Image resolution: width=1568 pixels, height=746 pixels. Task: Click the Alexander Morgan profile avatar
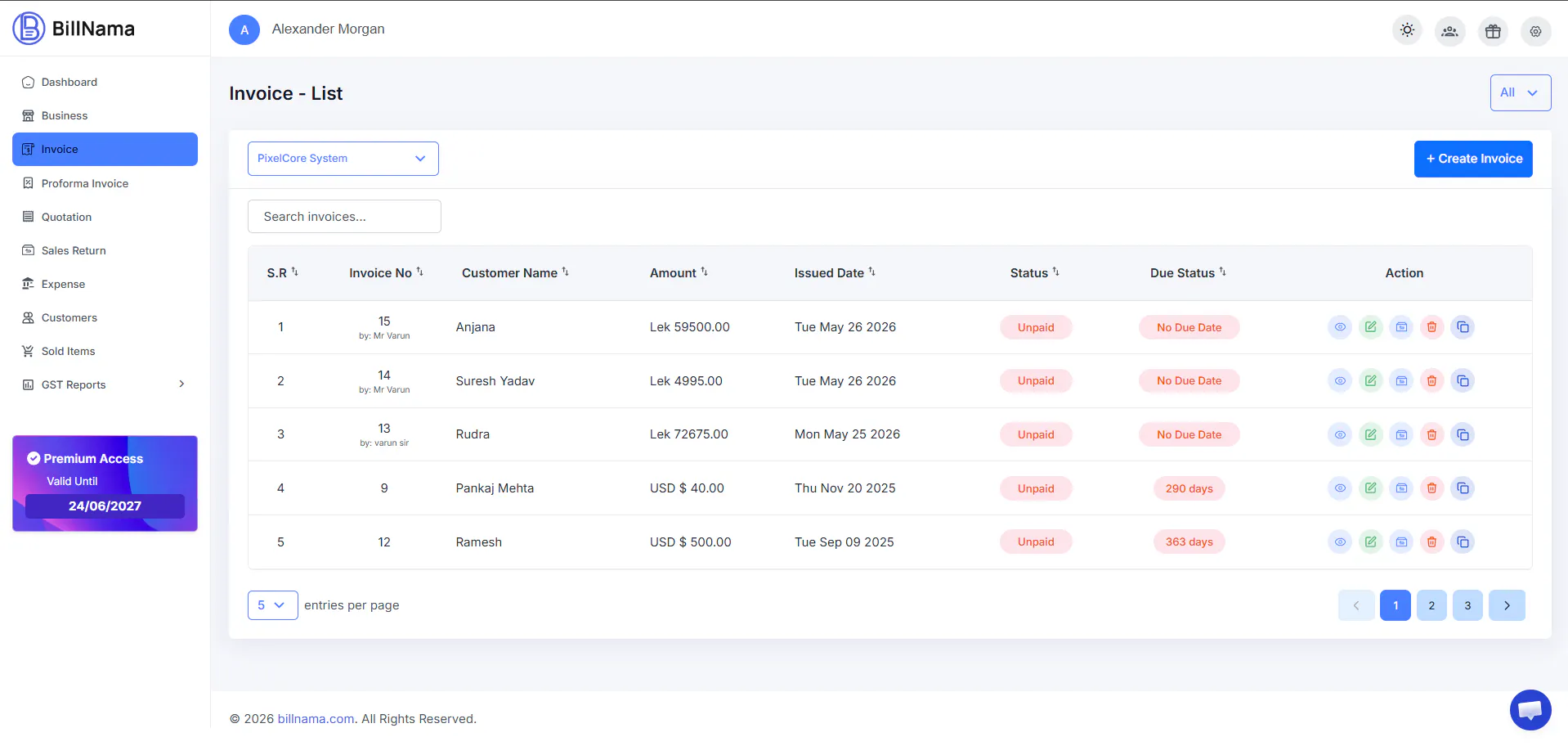coord(244,29)
